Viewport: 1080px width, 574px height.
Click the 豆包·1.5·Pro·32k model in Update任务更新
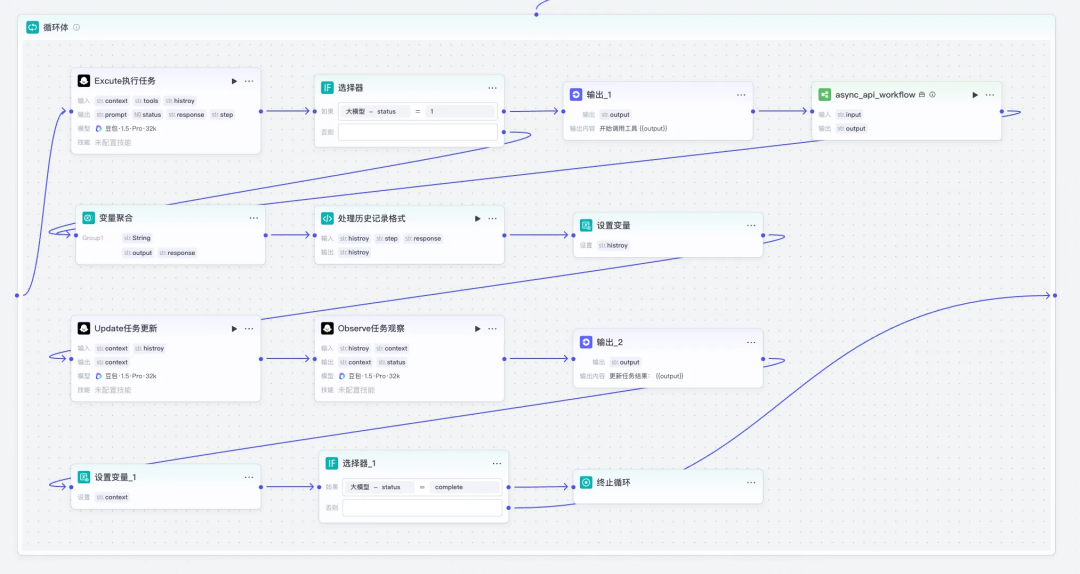coord(125,376)
